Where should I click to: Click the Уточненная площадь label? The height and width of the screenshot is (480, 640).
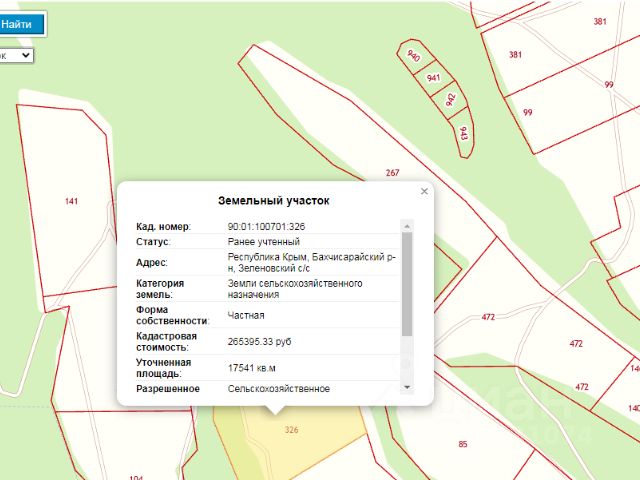coord(164,368)
